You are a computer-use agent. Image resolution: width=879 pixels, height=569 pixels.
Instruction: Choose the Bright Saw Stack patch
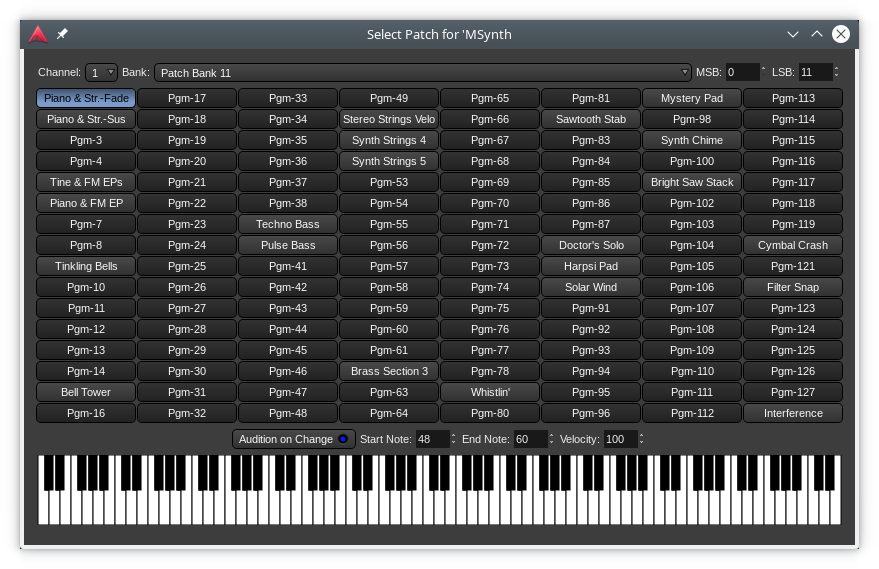pyautogui.click(x=692, y=182)
